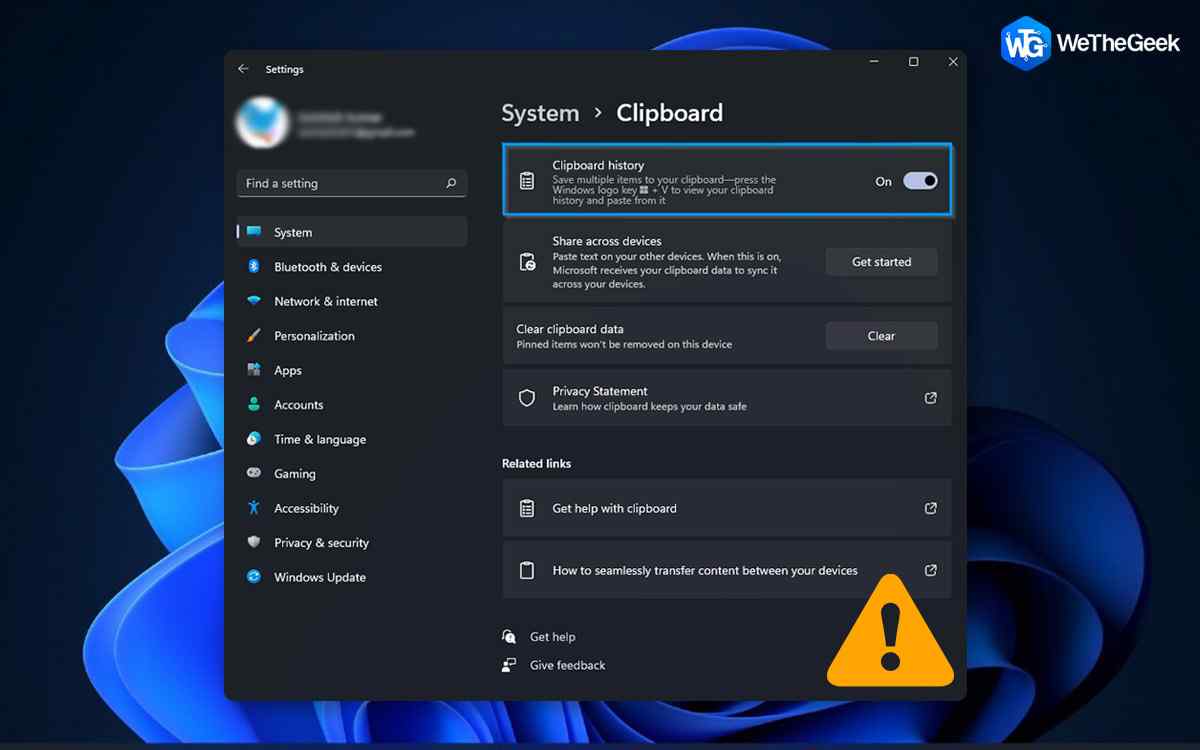This screenshot has height=750, width=1200.
Task: Click the Privacy Statement shield icon
Action: click(527, 398)
